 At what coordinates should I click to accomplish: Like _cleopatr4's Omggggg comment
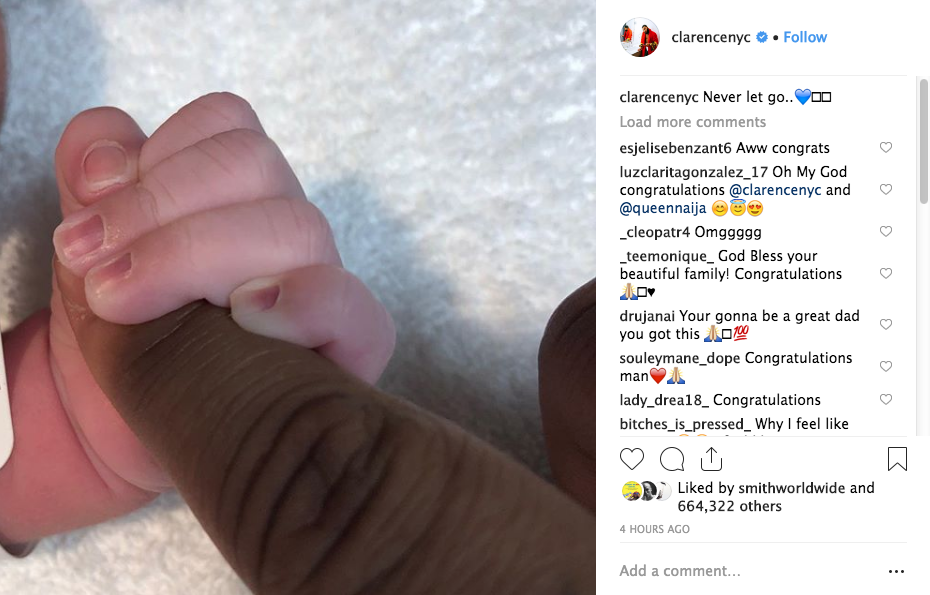click(x=886, y=231)
